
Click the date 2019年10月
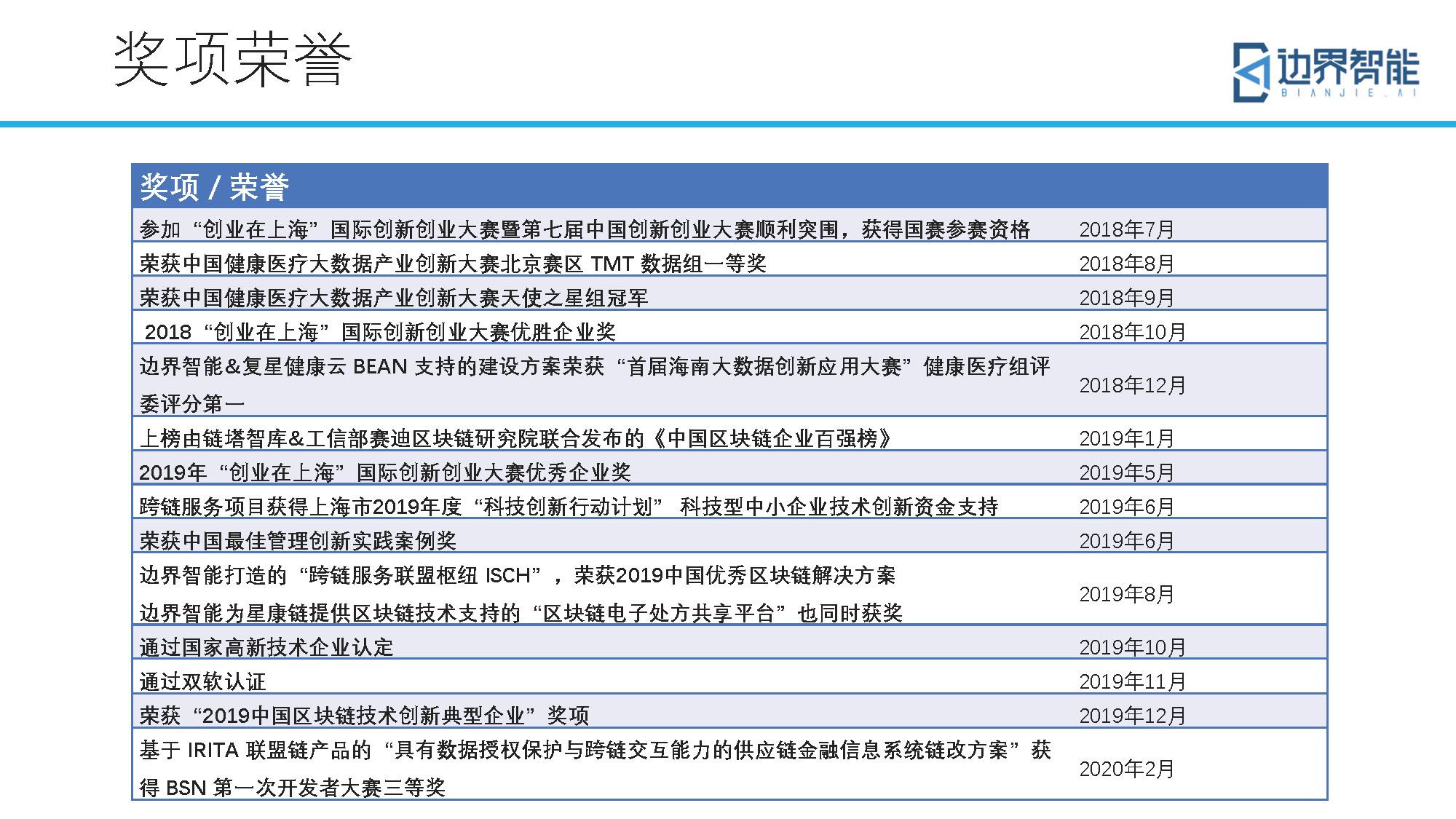pos(1133,647)
